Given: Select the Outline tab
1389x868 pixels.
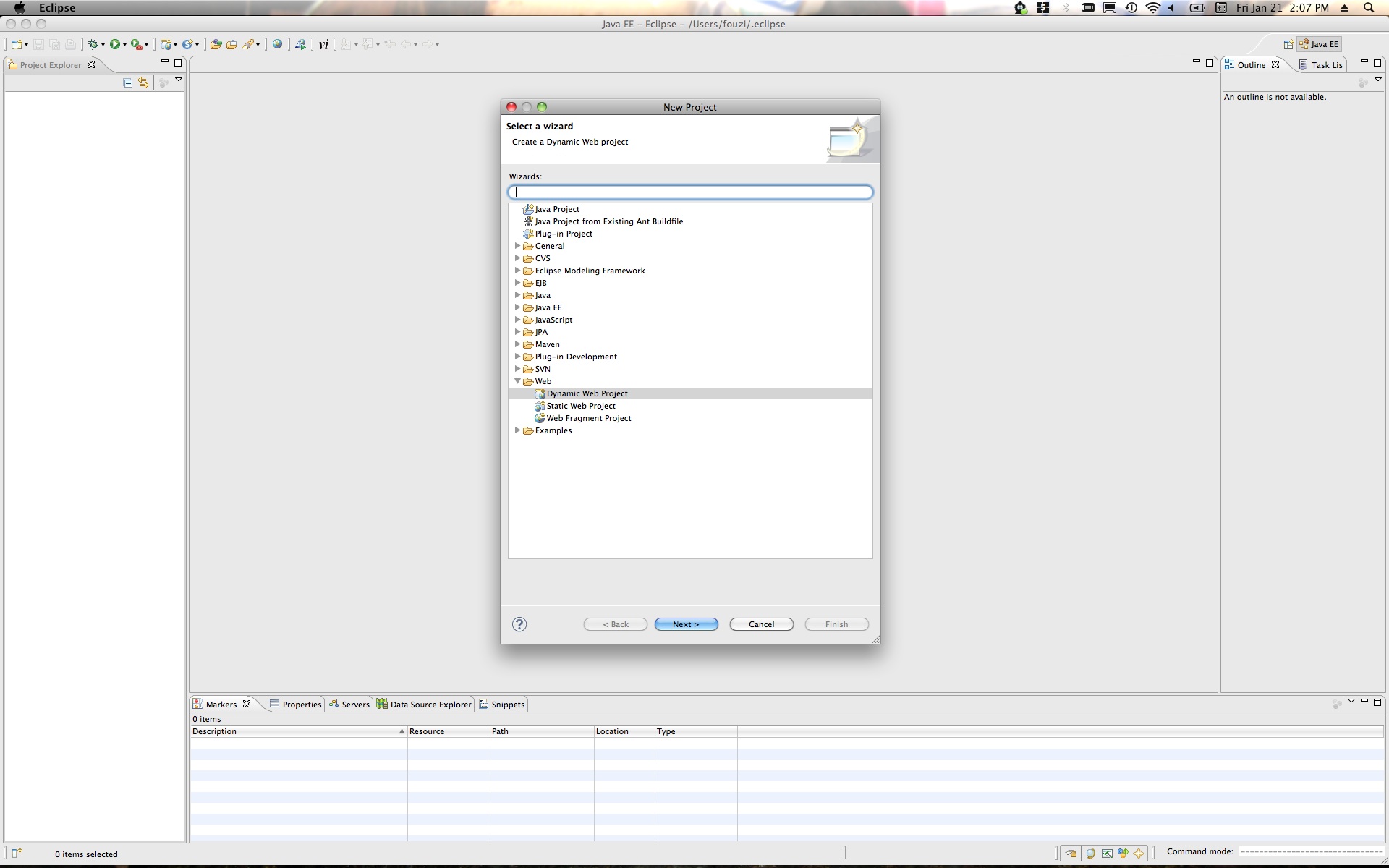Looking at the screenshot, I should [1251, 65].
